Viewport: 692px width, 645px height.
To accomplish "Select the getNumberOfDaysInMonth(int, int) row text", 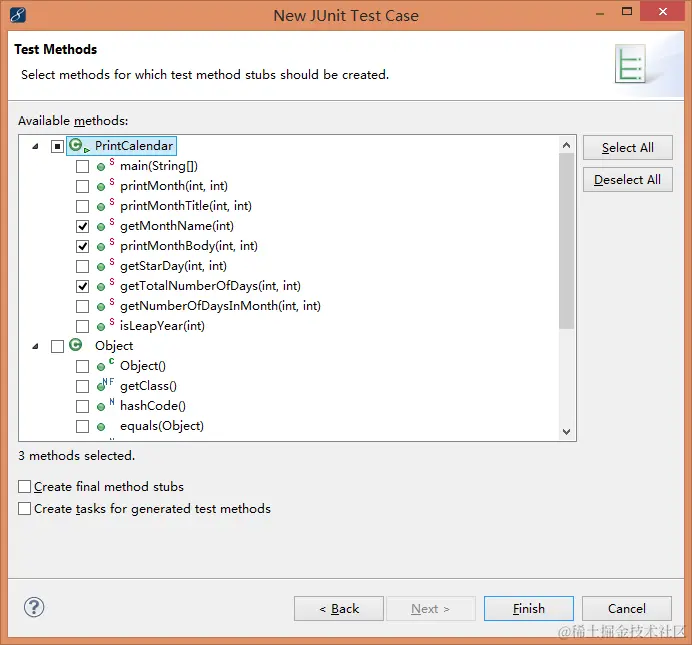I will click(220, 306).
